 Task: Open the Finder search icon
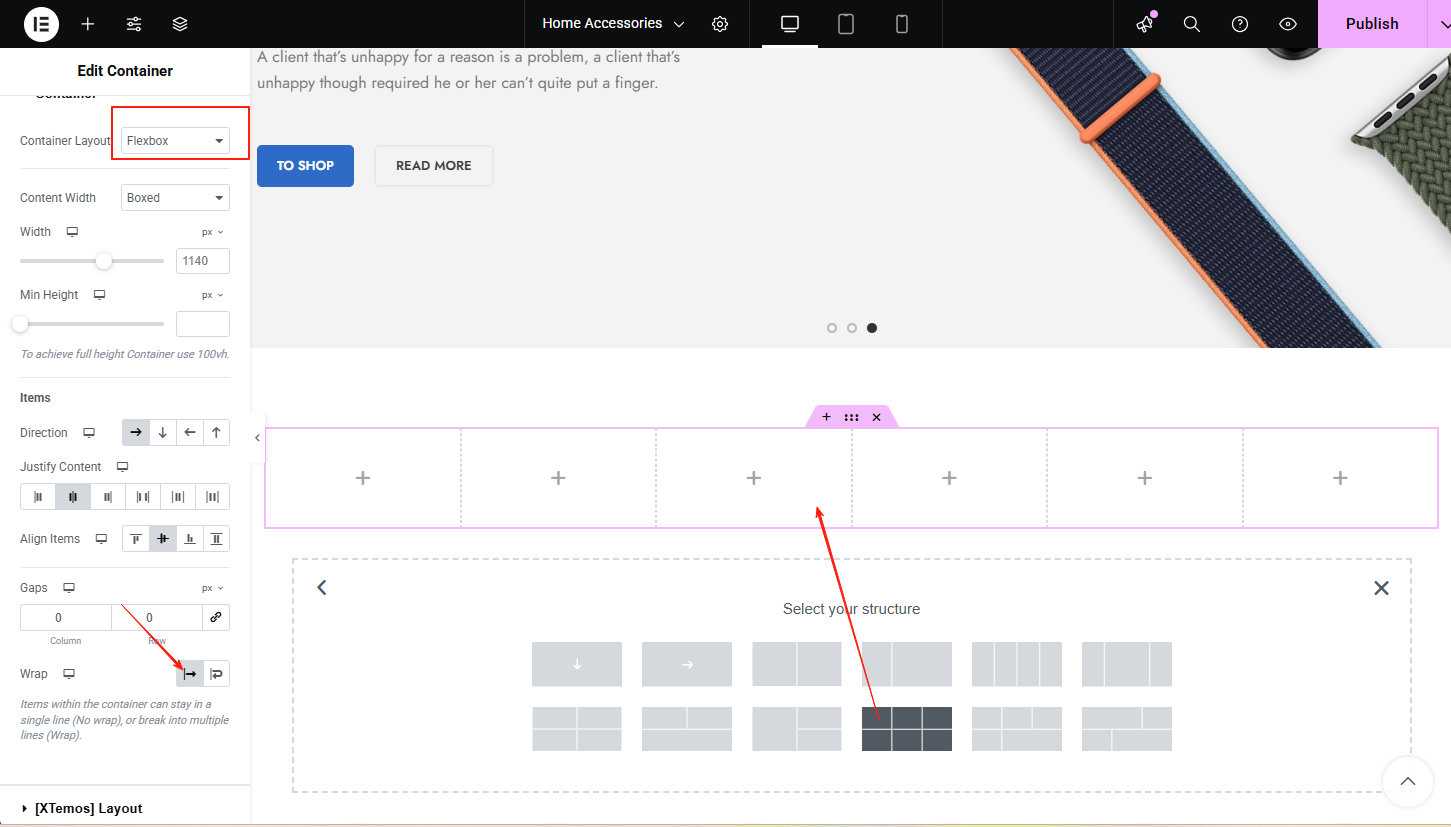point(1192,24)
